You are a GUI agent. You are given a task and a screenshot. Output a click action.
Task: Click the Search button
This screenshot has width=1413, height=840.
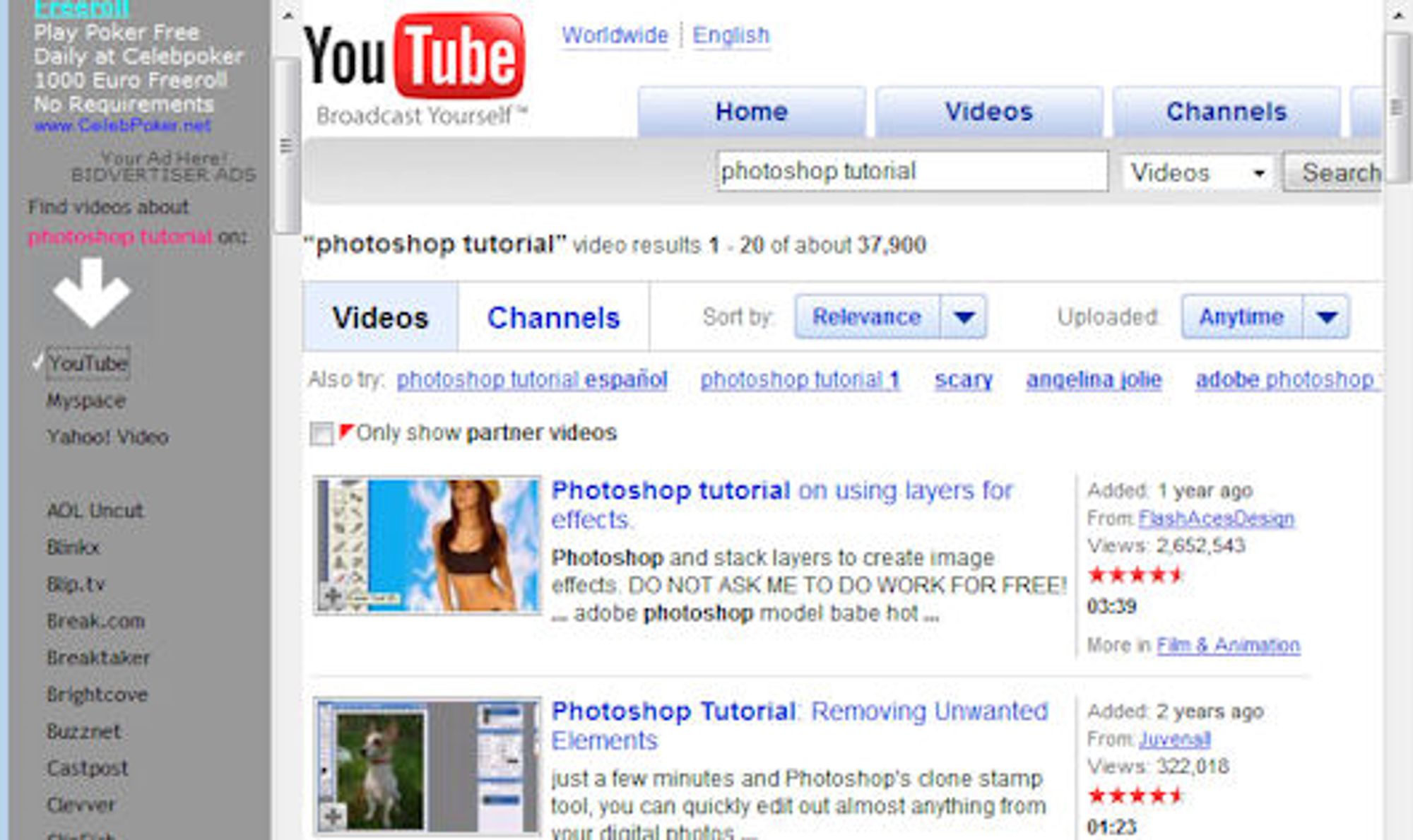(1334, 172)
